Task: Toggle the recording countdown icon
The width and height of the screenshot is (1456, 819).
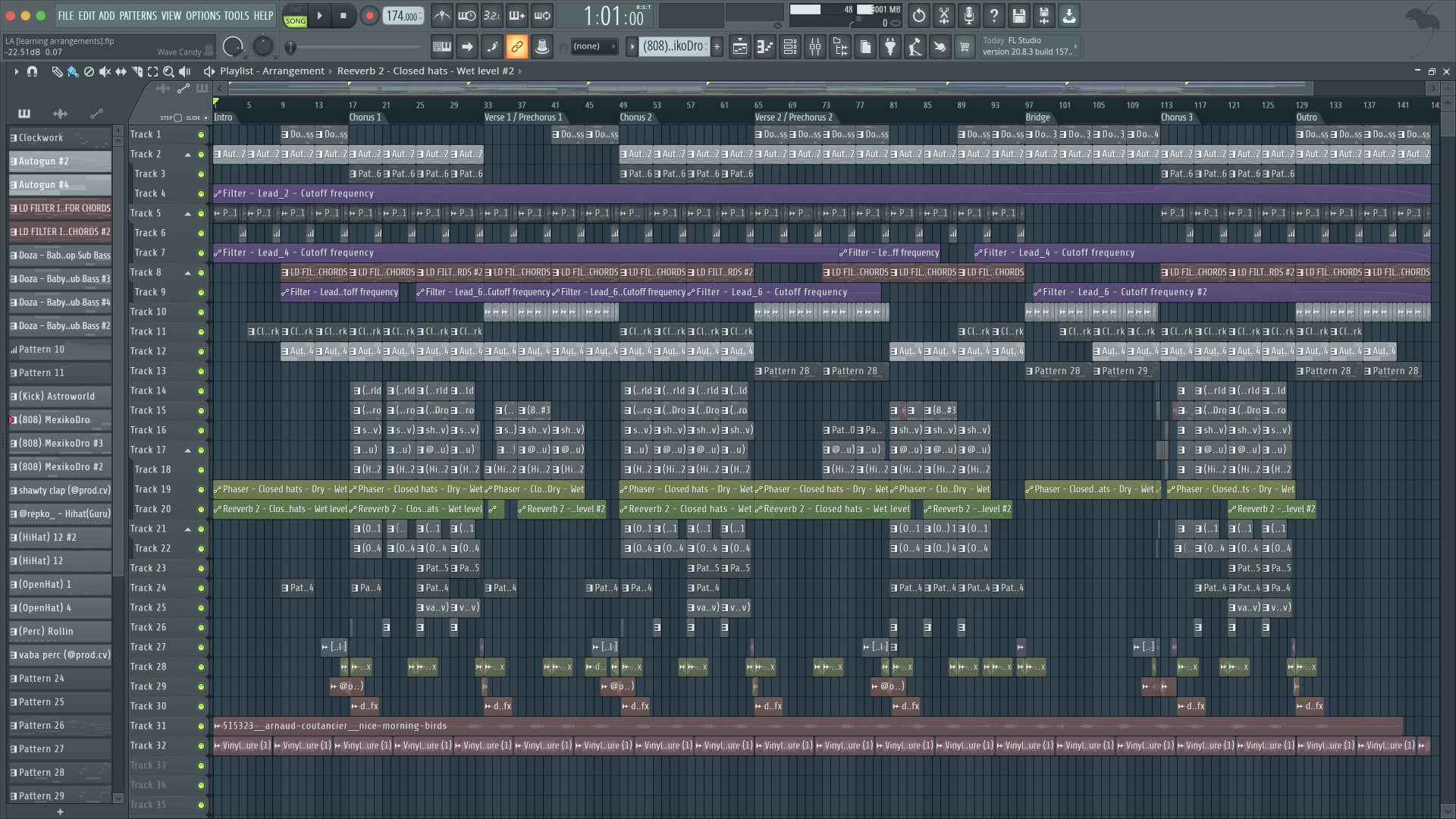Action: (492, 16)
